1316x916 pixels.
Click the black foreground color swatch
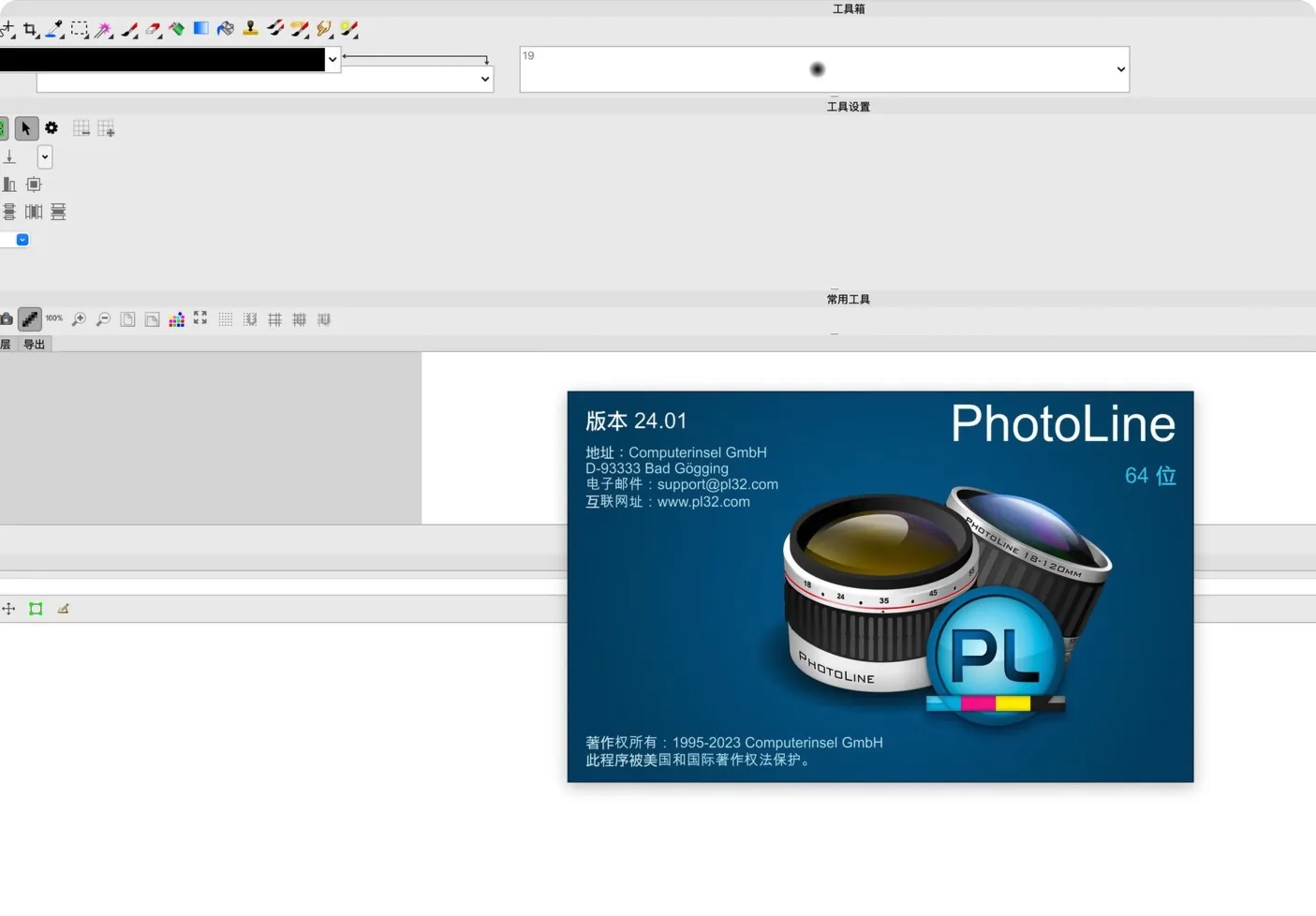tap(162, 59)
